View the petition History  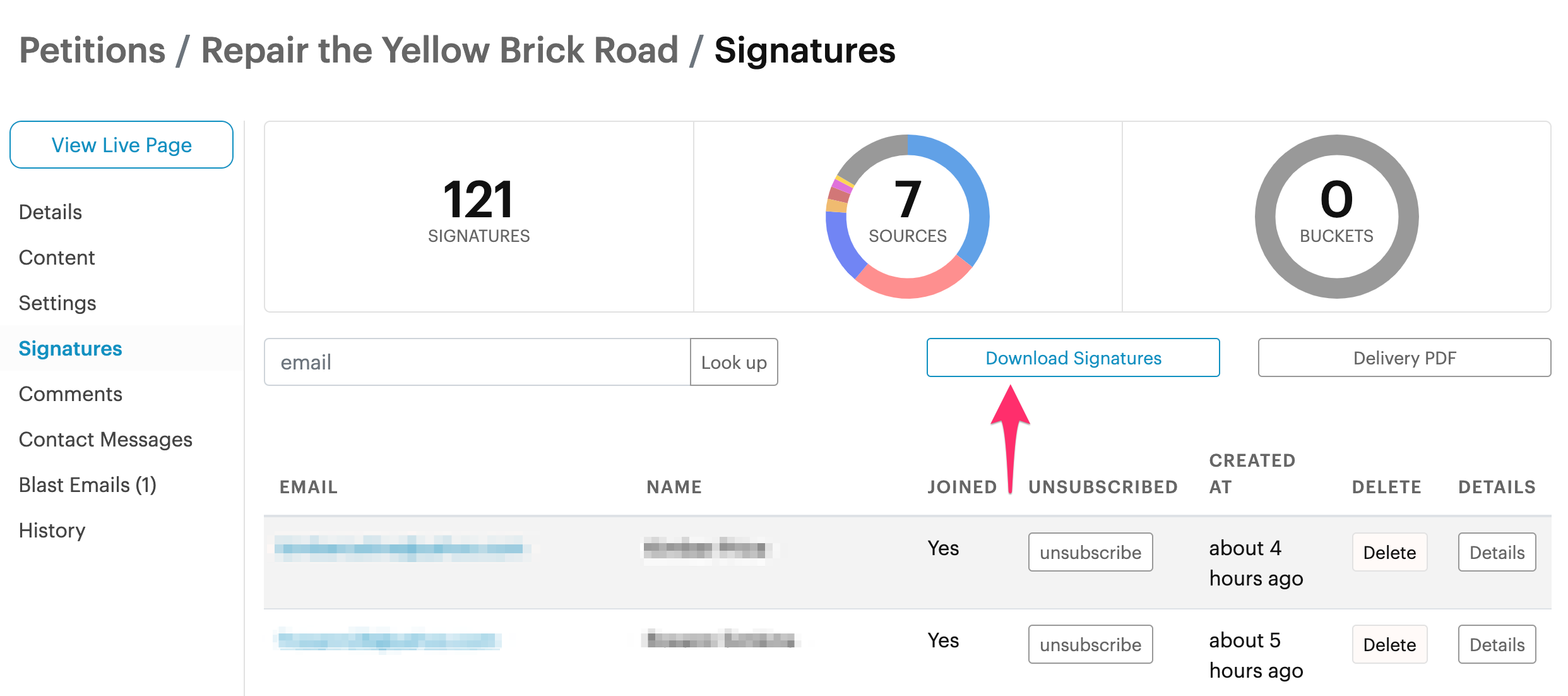(x=52, y=530)
